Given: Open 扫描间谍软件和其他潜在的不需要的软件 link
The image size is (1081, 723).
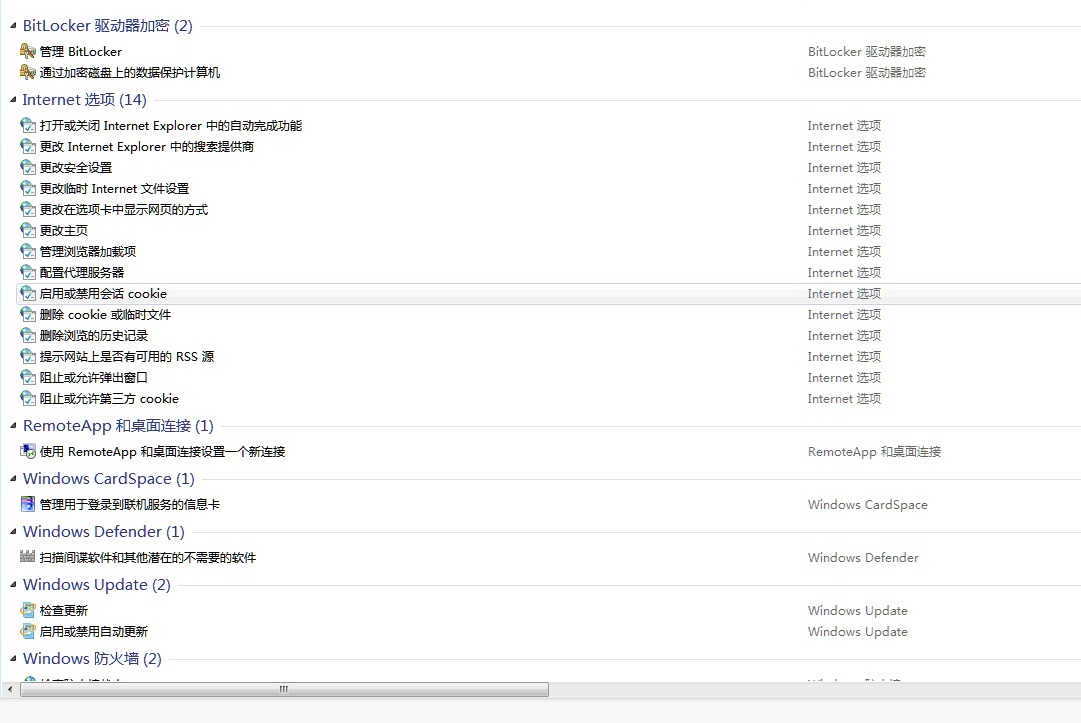Looking at the screenshot, I should 148,558.
